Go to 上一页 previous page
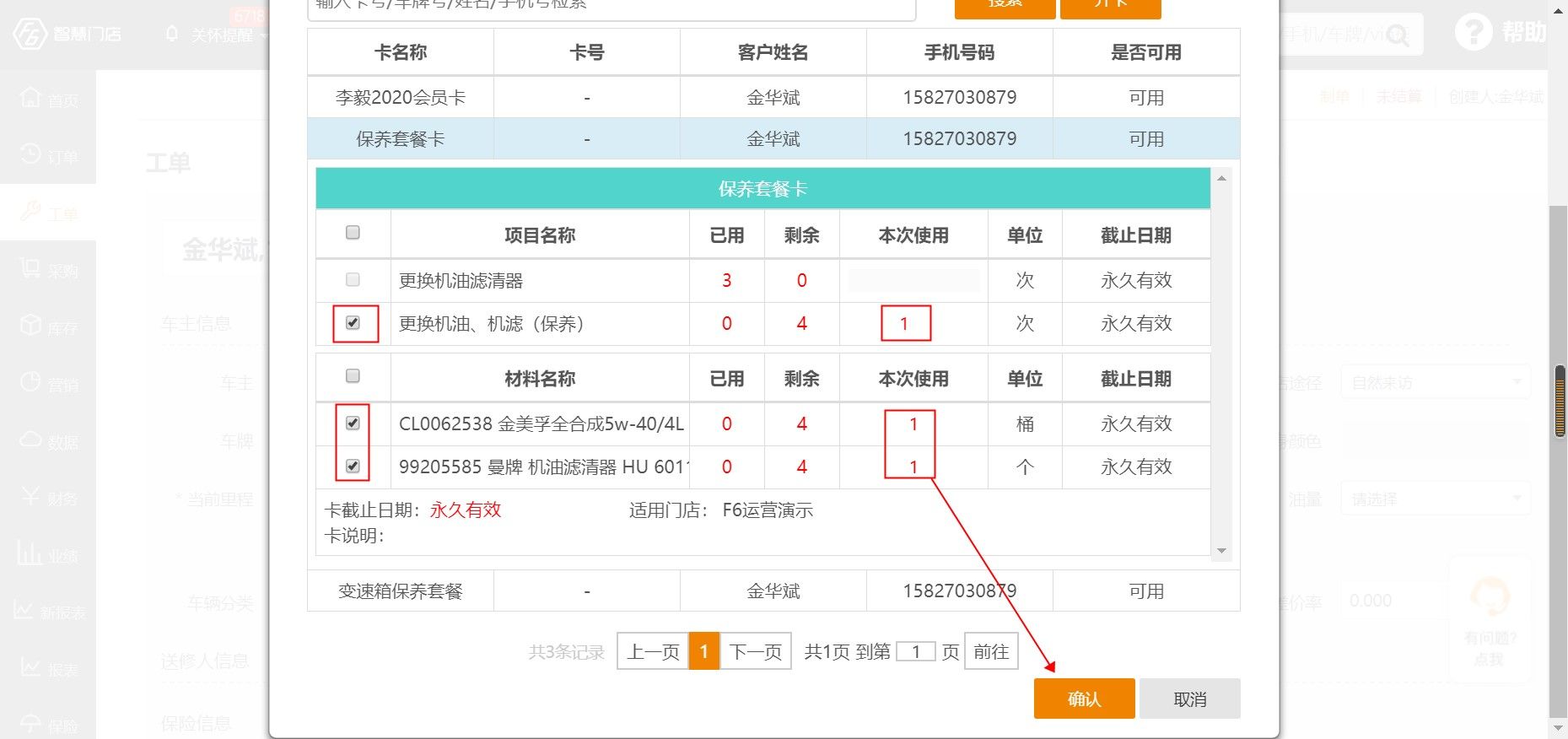Image resolution: width=1568 pixels, height=739 pixels. (x=653, y=651)
